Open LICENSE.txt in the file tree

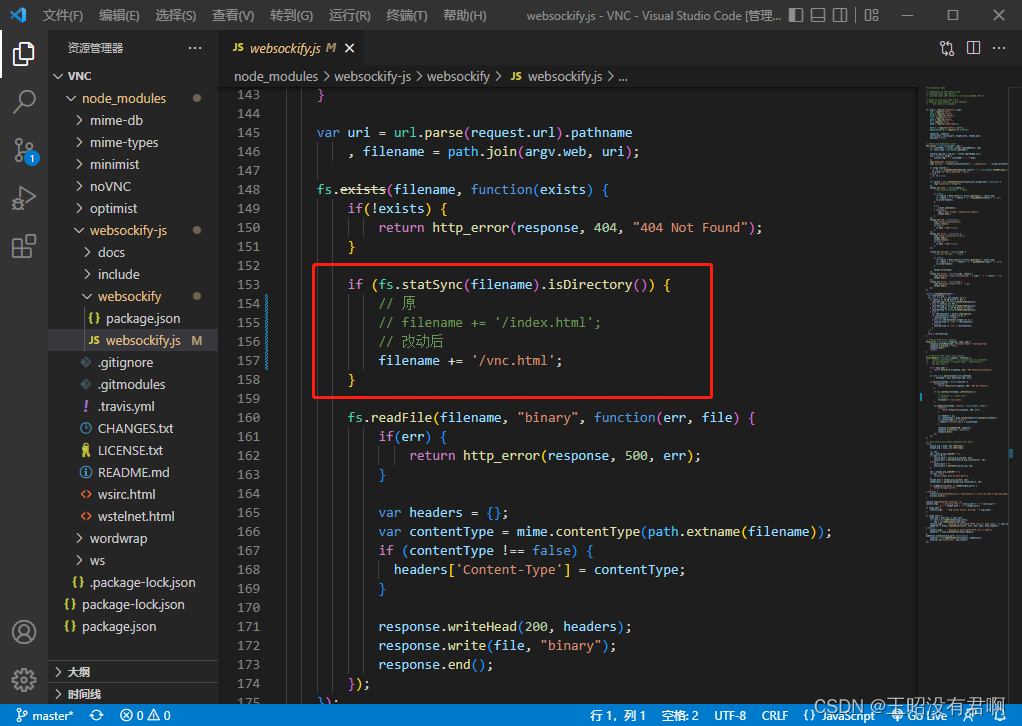pyautogui.click(x=133, y=450)
